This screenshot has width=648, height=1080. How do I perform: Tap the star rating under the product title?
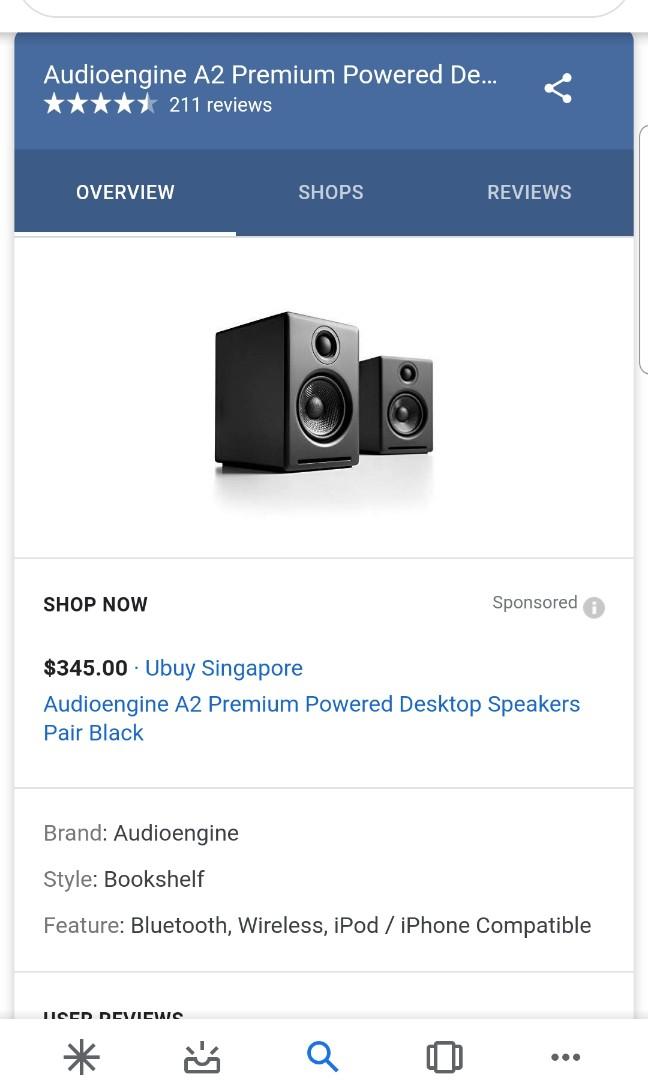(100, 103)
